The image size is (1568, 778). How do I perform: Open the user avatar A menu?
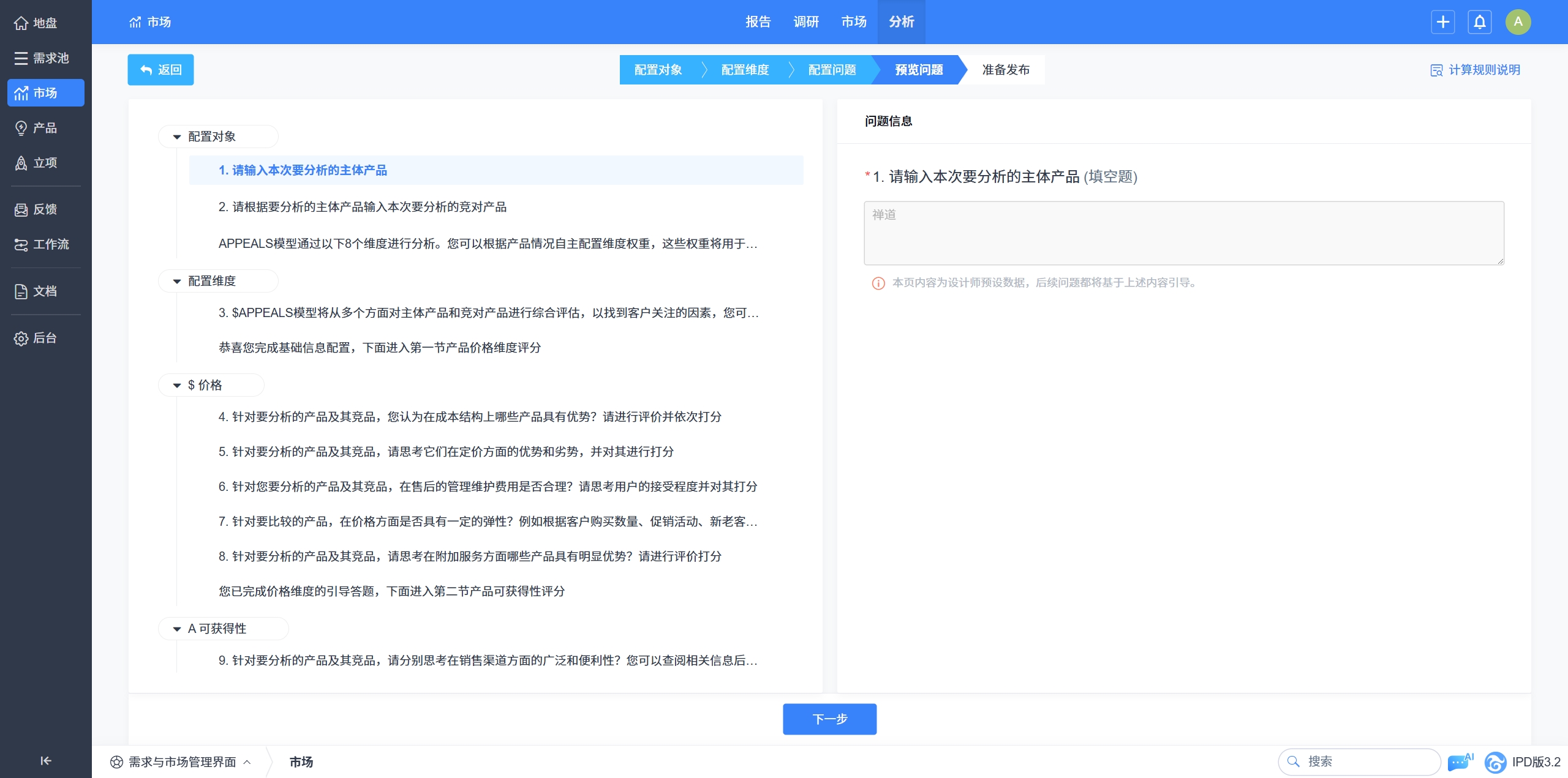(1518, 22)
